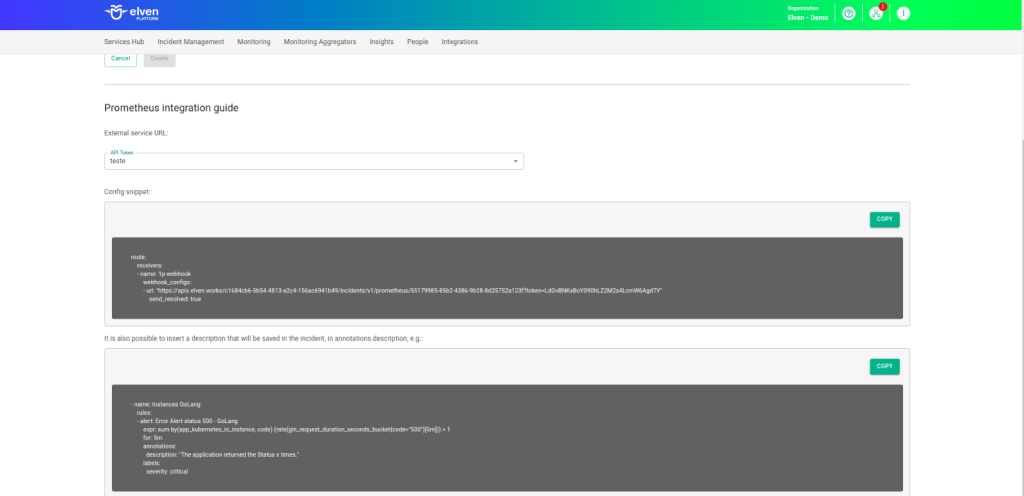1024x496 pixels.
Task: Copy the webhook config snippet
Action: (884, 219)
